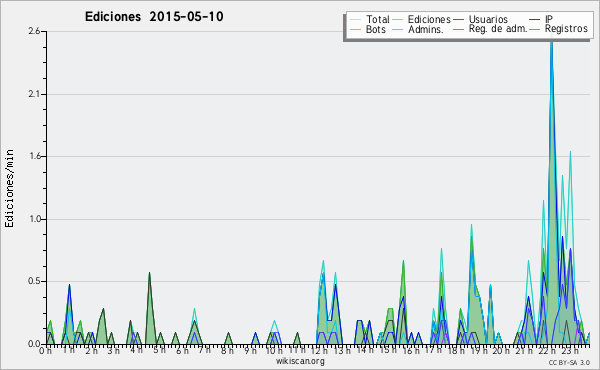Click the 2.6 y-axis value

pos(34,31)
